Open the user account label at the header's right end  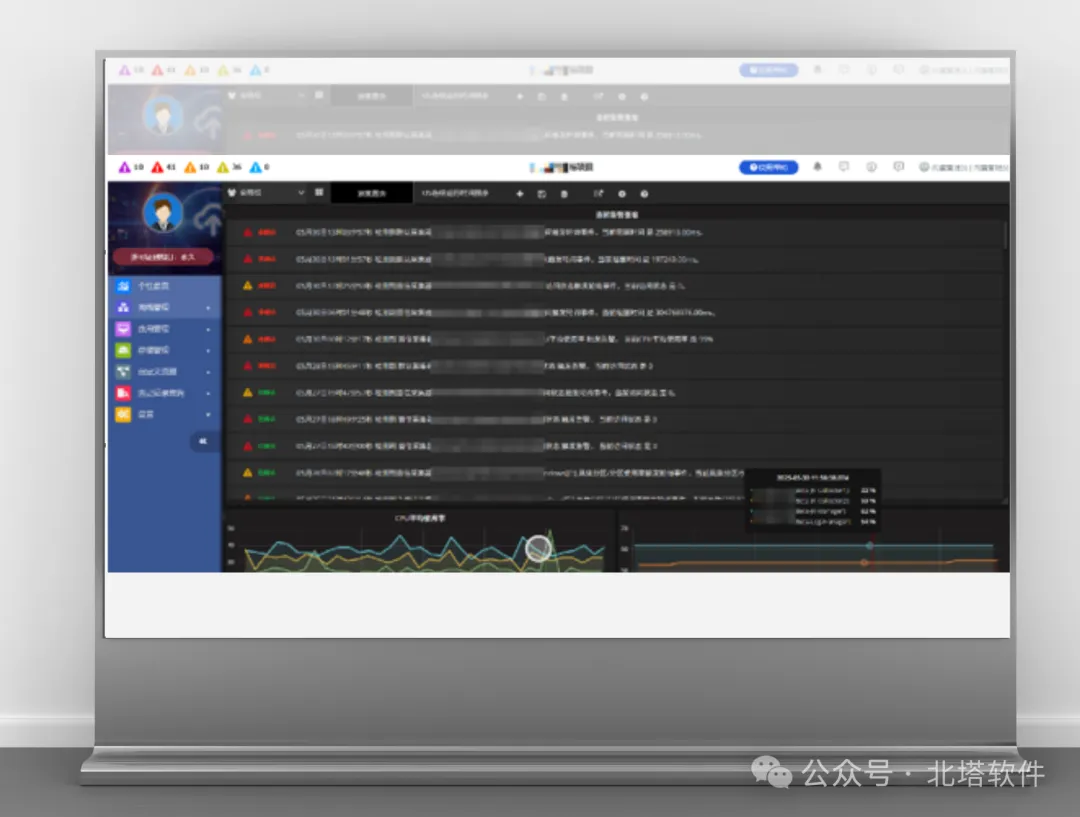(x=964, y=167)
